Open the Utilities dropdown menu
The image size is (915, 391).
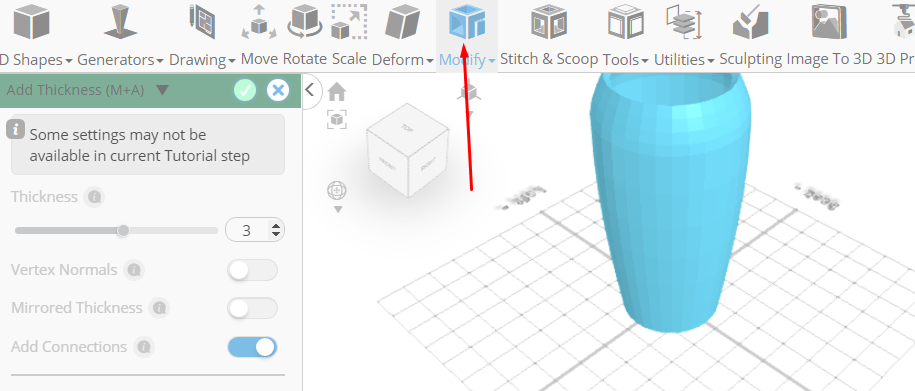tap(684, 60)
